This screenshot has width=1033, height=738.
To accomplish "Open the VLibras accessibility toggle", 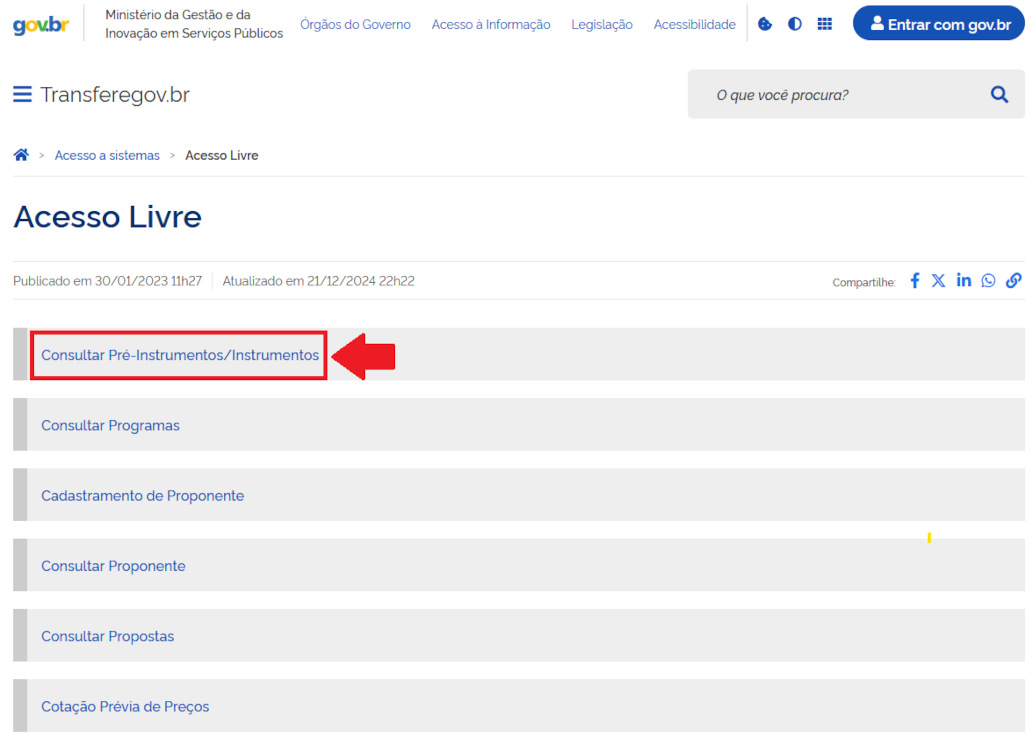I will [765, 23].
